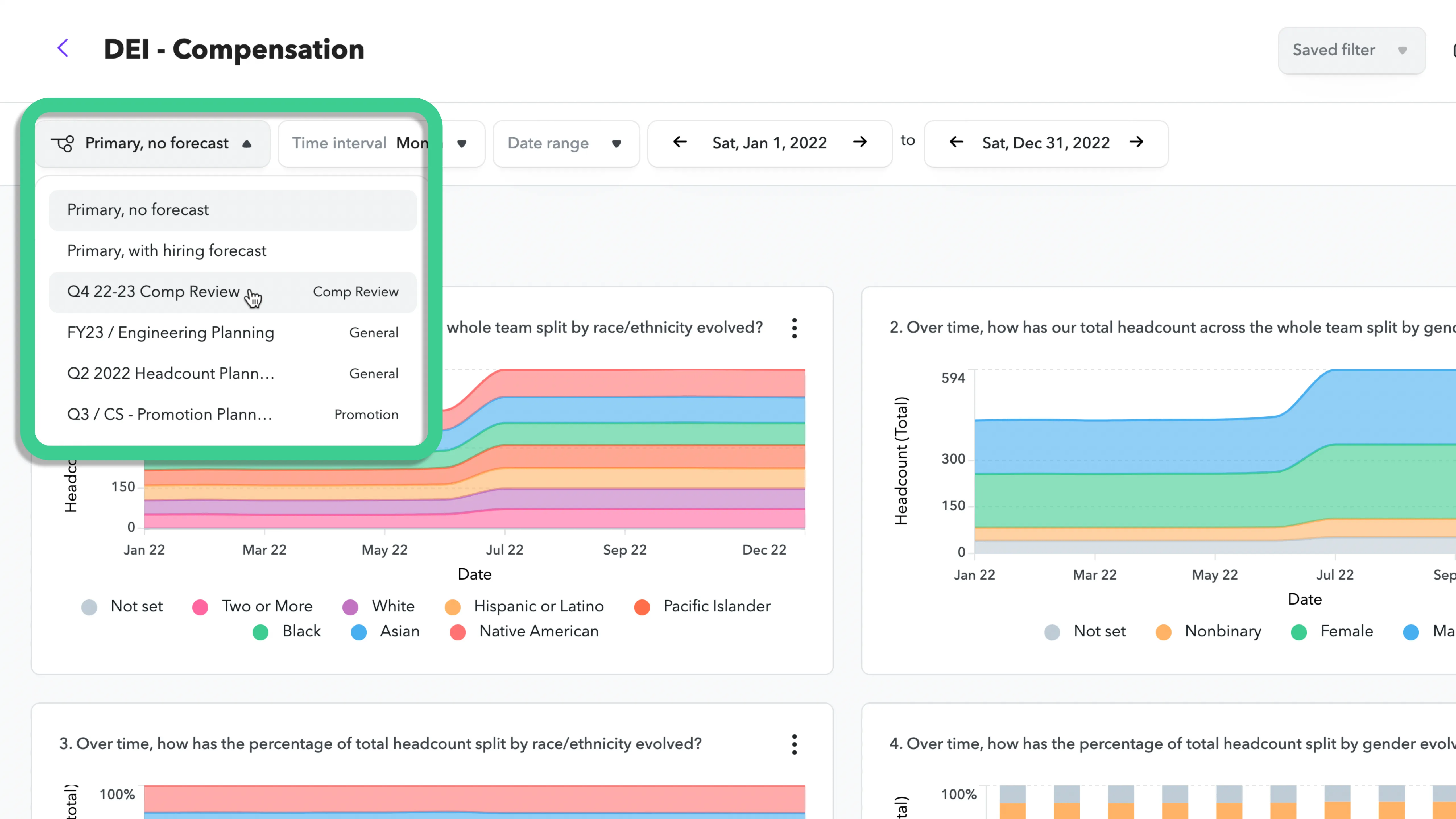
Task: Choose FY23 / Engineering Planning scenario
Action: pos(233,333)
